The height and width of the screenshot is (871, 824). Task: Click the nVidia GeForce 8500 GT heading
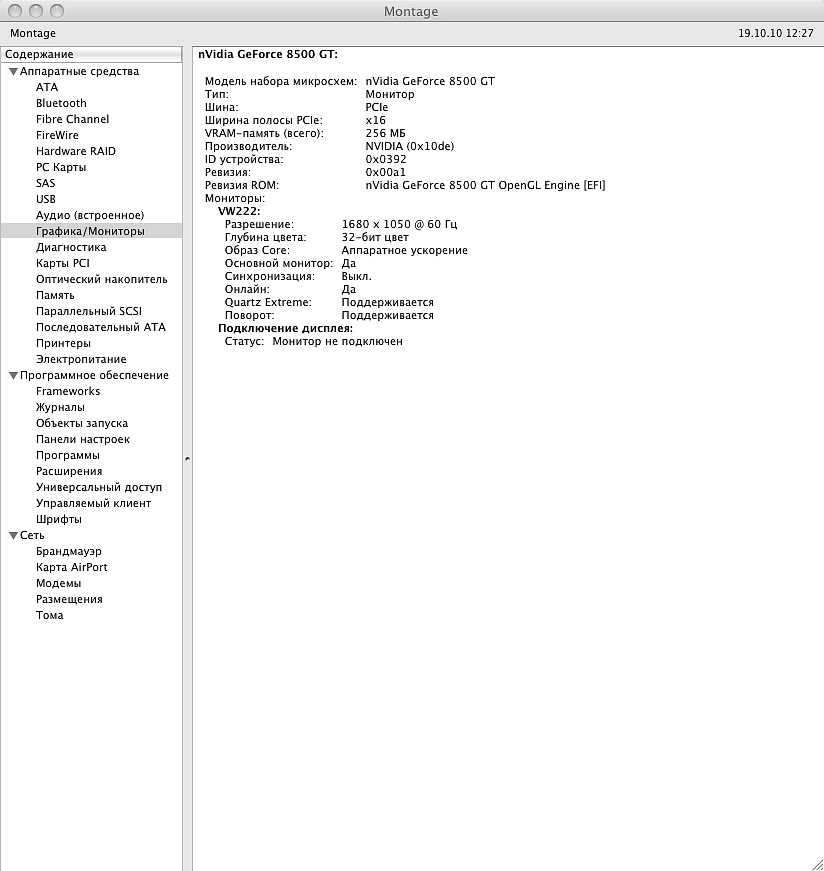[x=268, y=54]
